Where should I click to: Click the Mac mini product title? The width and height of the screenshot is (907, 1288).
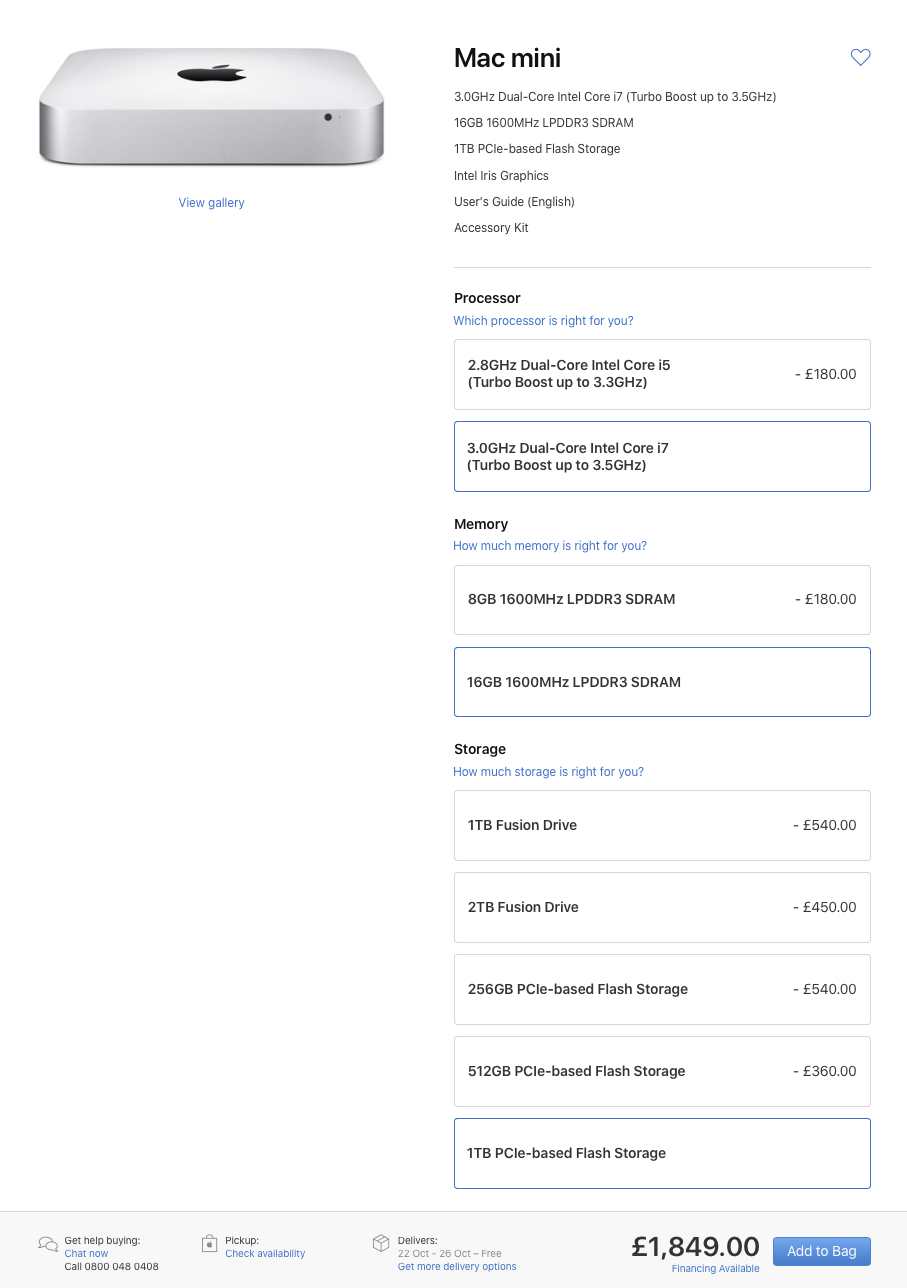(508, 58)
